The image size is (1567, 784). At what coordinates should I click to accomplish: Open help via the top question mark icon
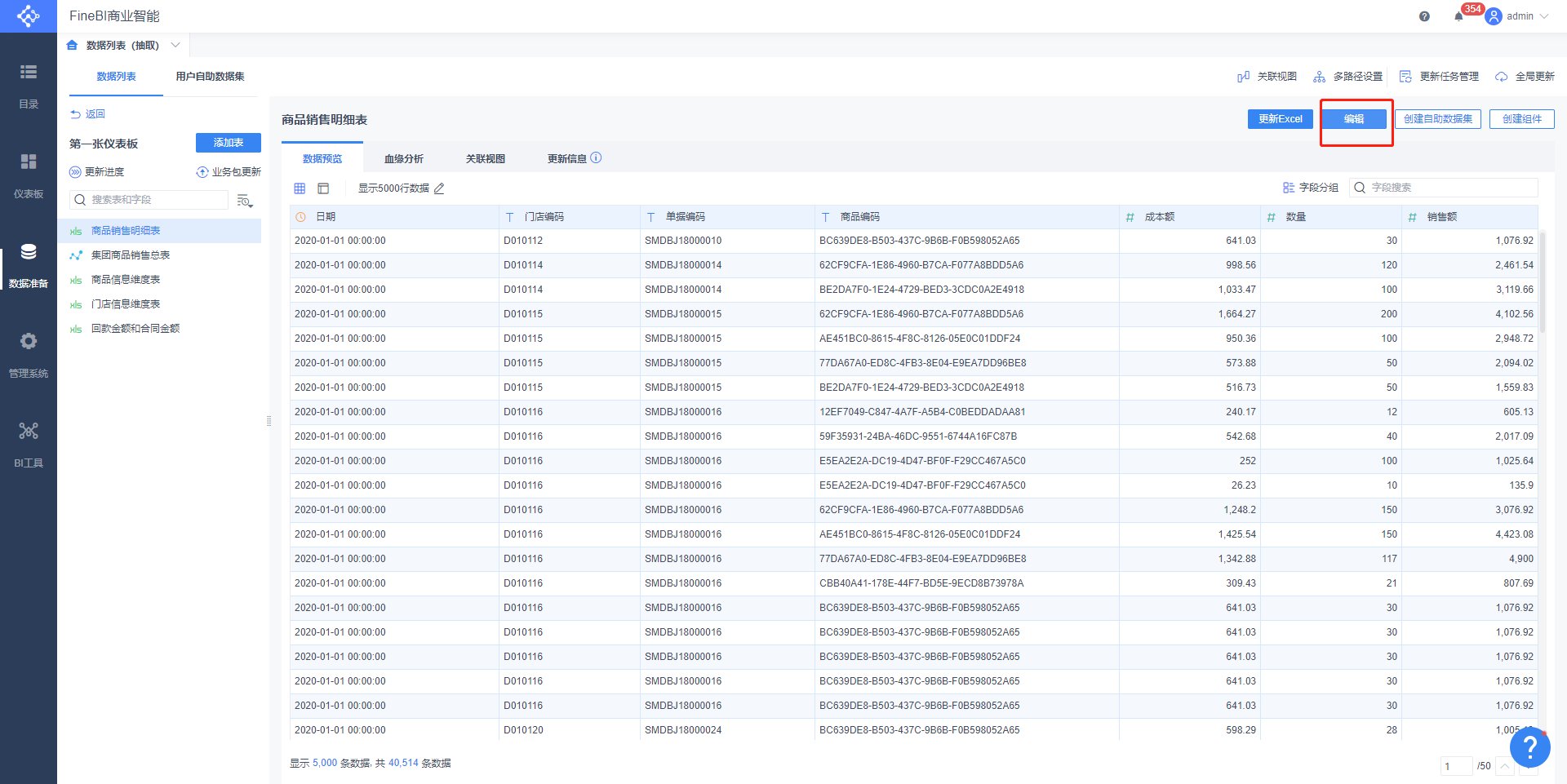pos(1424,16)
